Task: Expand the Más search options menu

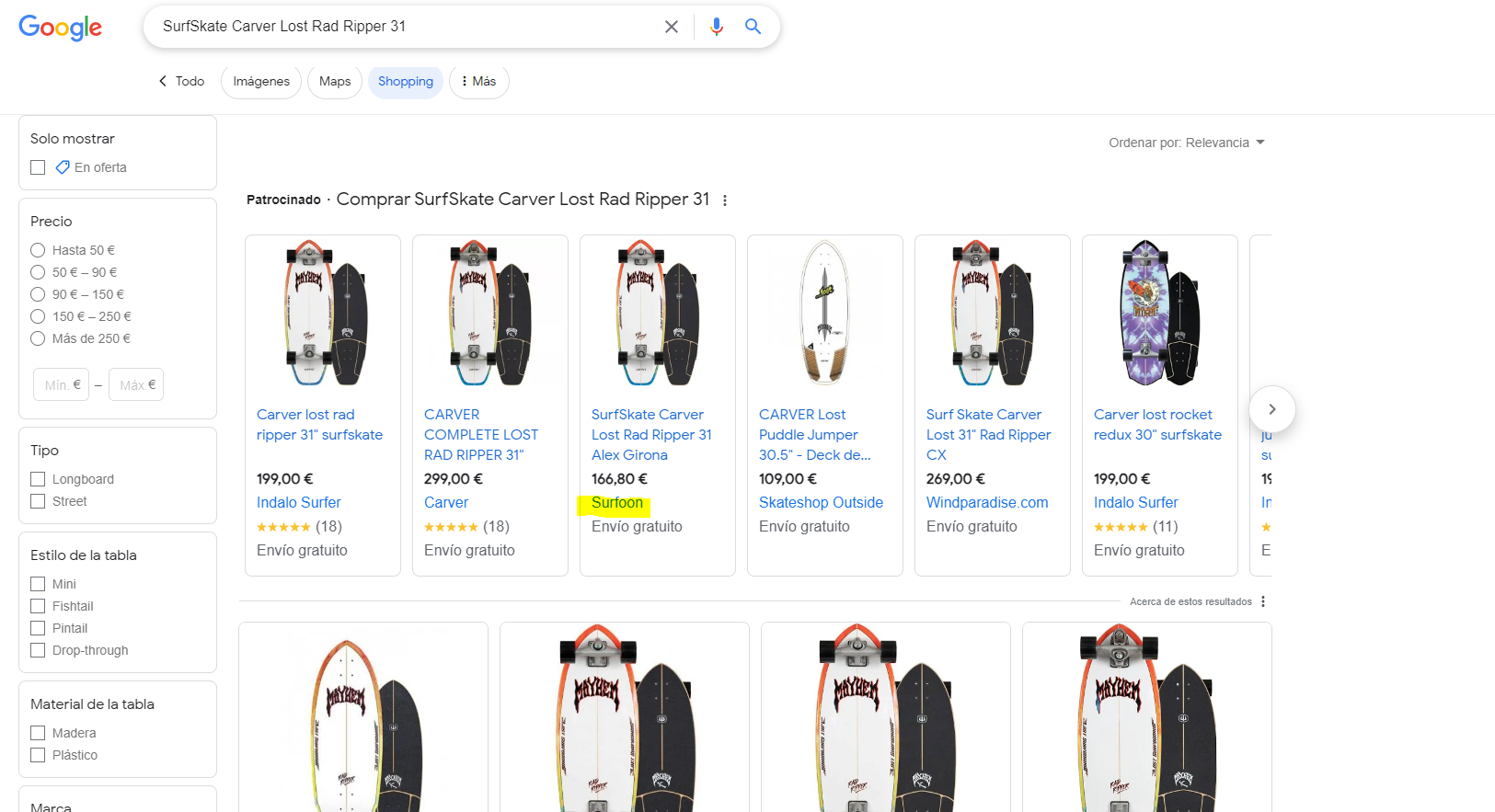Action: point(478,81)
